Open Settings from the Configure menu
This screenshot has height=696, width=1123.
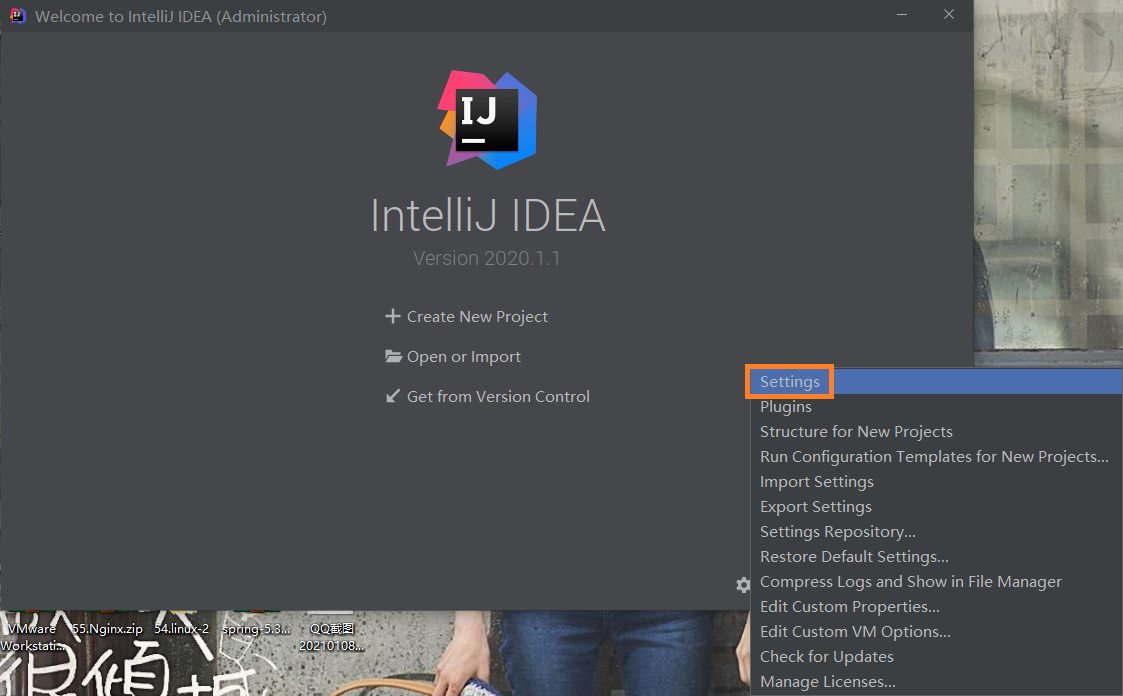click(x=935, y=382)
